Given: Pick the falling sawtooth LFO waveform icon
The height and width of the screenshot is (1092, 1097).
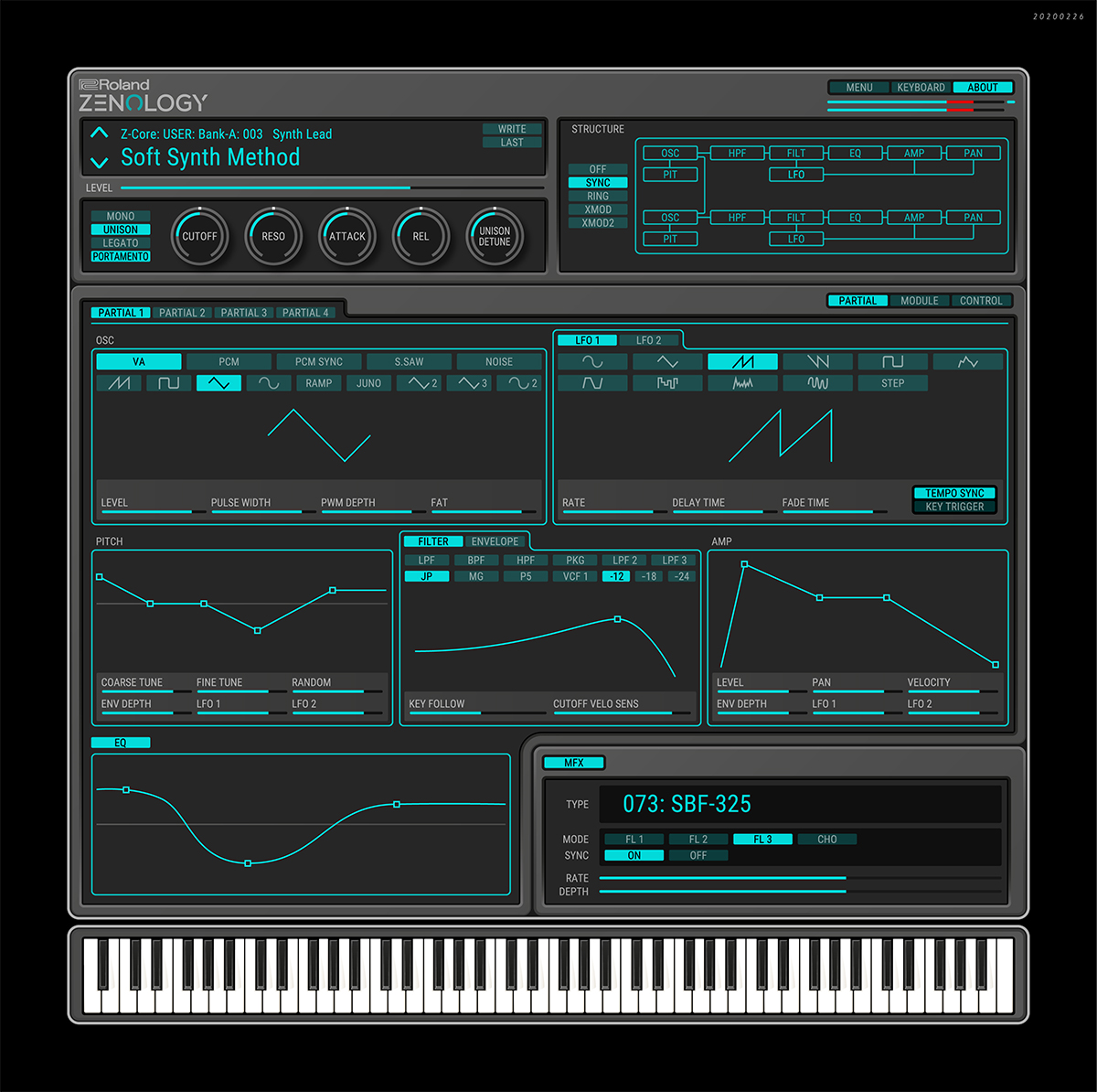Looking at the screenshot, I should 818,362.
